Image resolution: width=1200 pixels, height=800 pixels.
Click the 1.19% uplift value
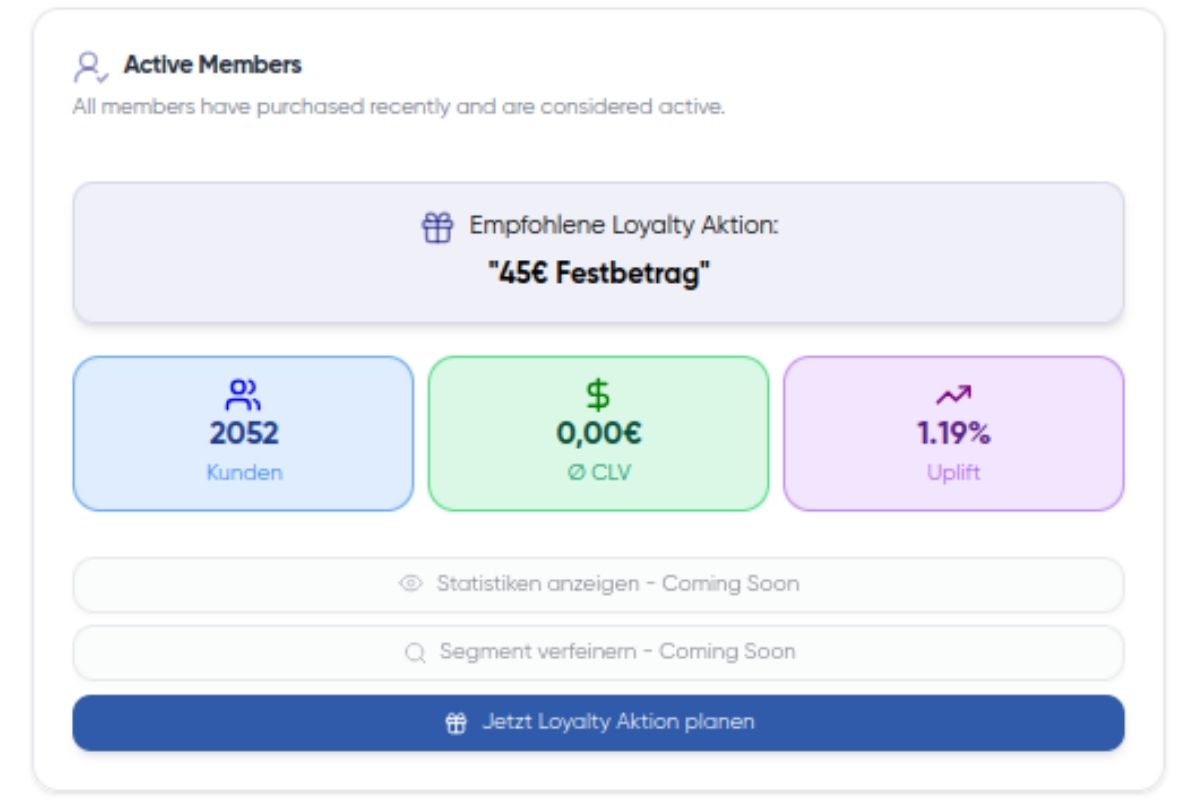point(953,434)
